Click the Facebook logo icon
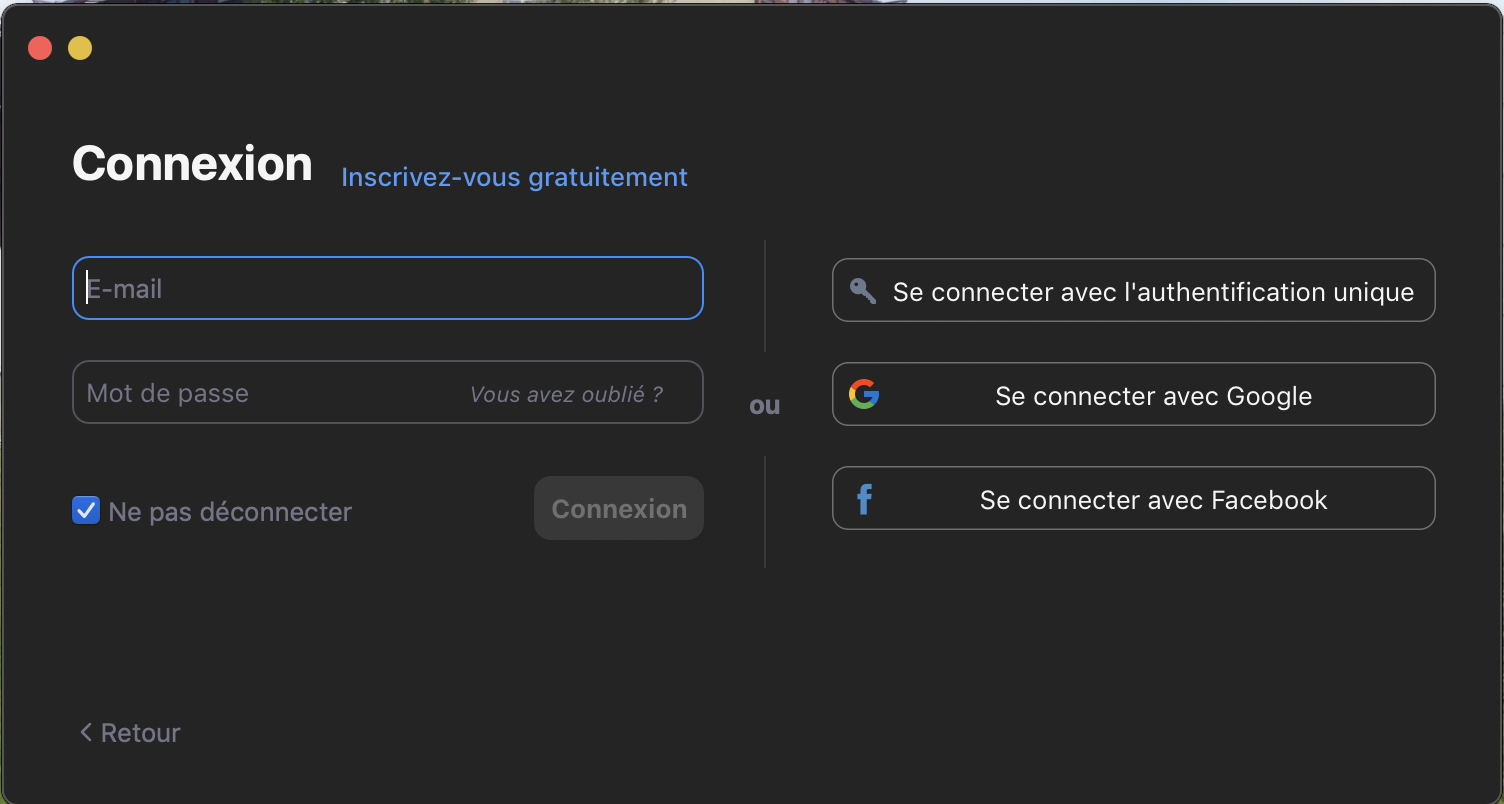Viewport: 1504px width, 804px height. tap(864, 498)
